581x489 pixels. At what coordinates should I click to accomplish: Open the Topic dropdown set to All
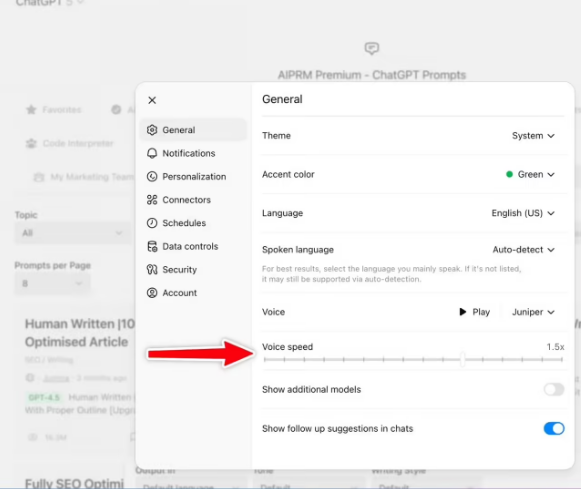click(x=73, y=233)
